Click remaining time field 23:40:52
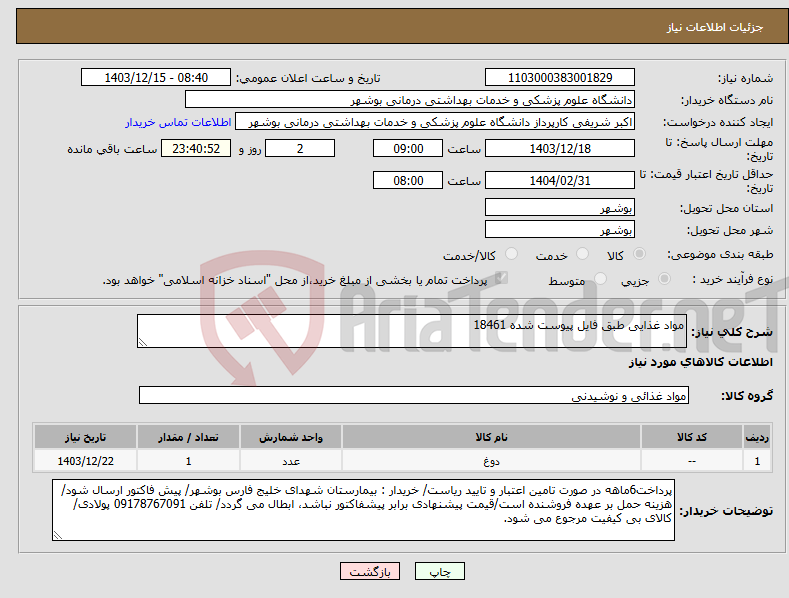Image resolution: width=789 pixels, height=598 pixels. pyautogui.click(x=196, y=148)
